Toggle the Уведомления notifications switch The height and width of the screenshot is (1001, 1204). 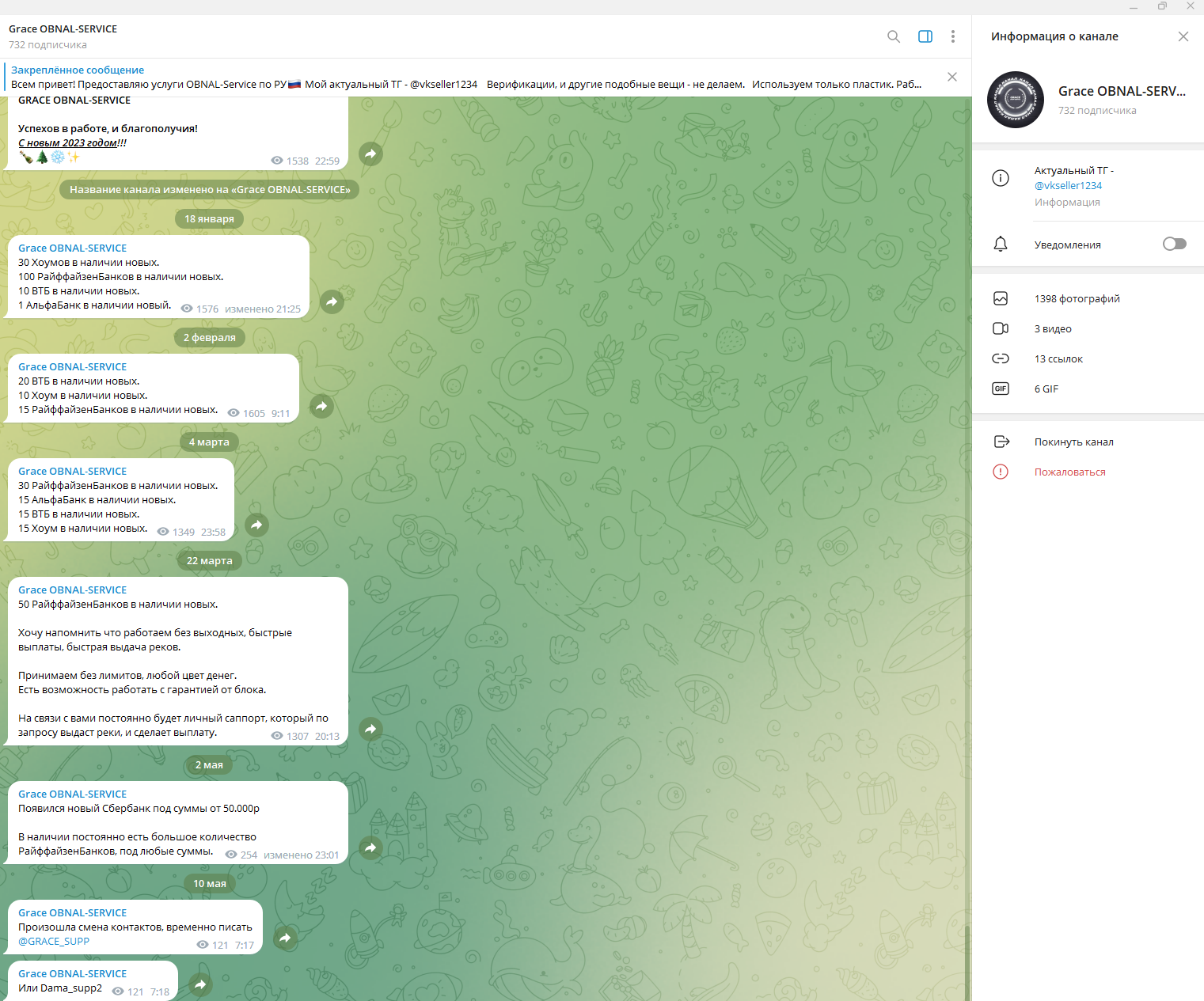click(x=1175, y=244)
